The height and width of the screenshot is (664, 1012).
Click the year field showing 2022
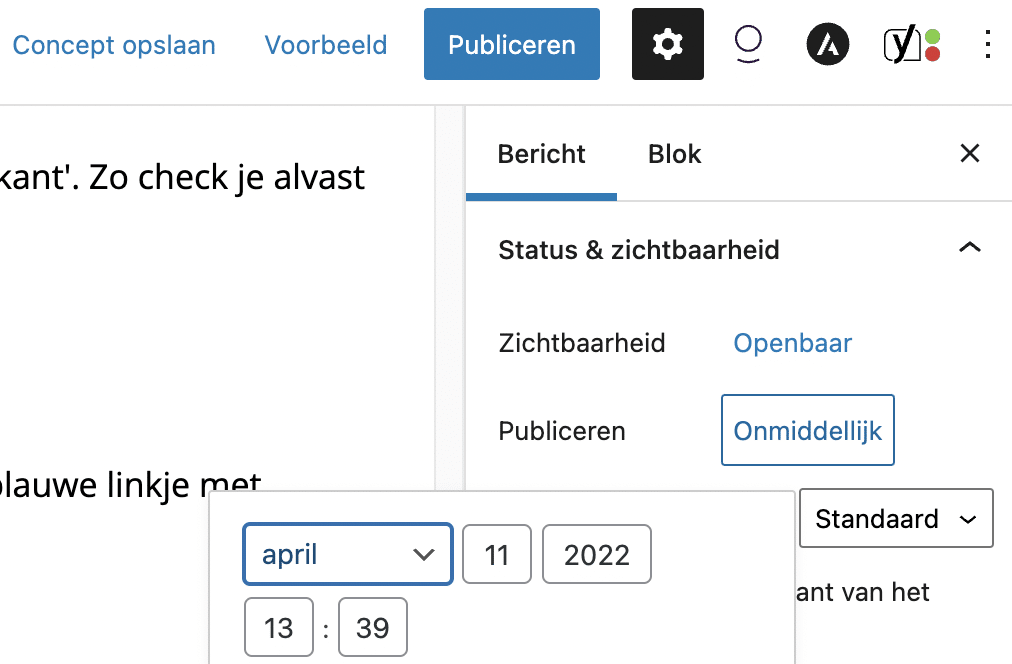(596, 554)
